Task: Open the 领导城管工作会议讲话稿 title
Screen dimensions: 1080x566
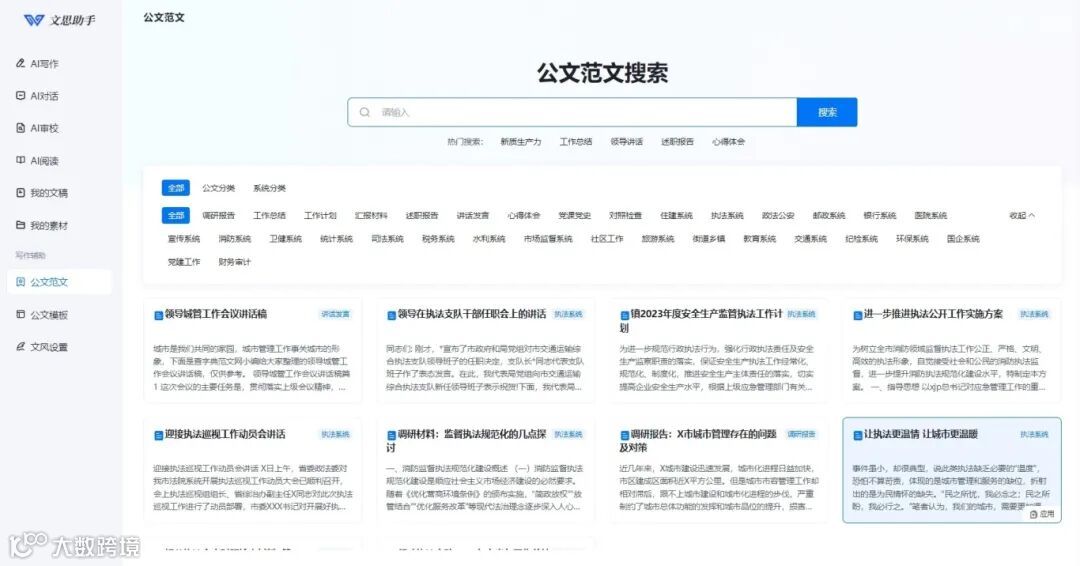Action: [x=216, y=314]
